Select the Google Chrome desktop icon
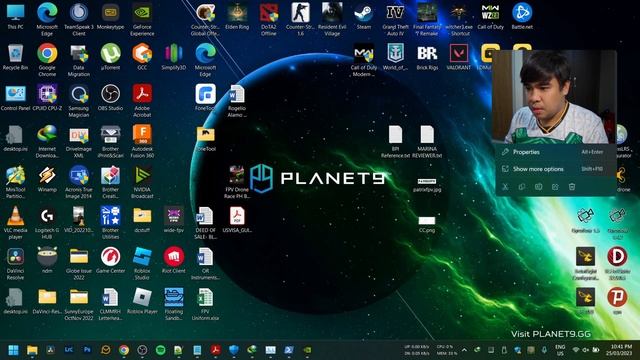 pyautogui.click(x=47, y=60)
